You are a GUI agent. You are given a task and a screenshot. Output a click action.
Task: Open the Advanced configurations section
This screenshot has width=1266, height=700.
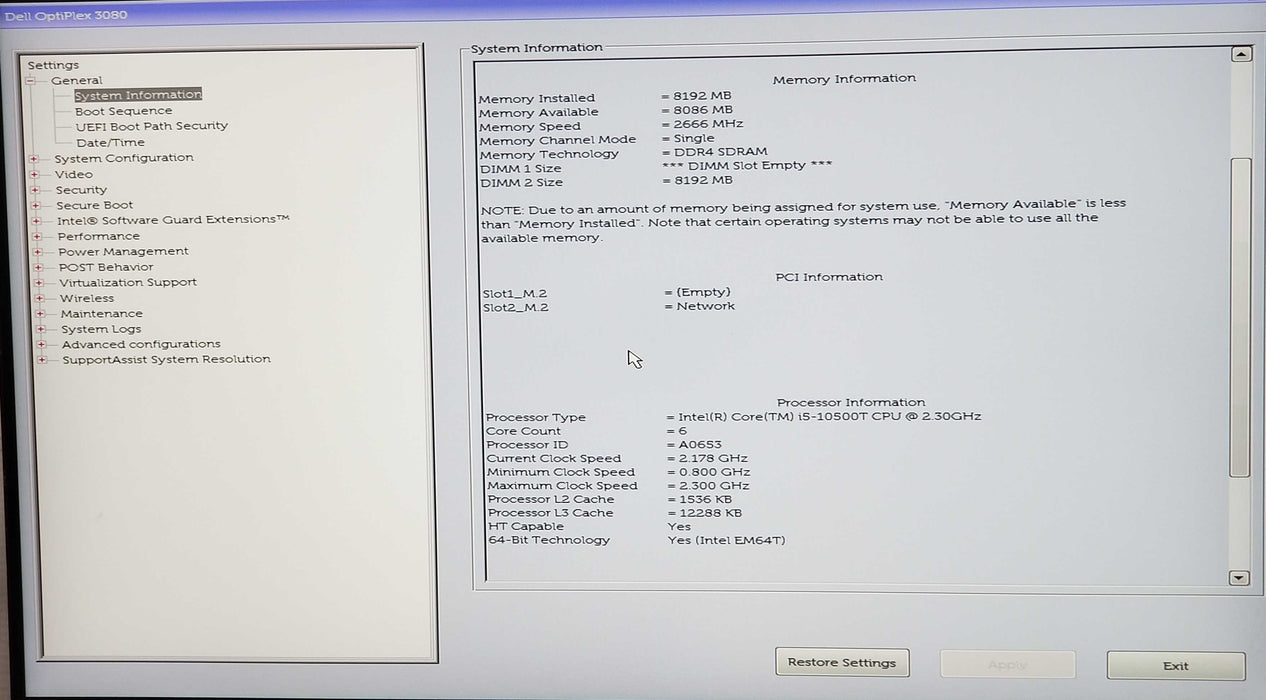140,343
